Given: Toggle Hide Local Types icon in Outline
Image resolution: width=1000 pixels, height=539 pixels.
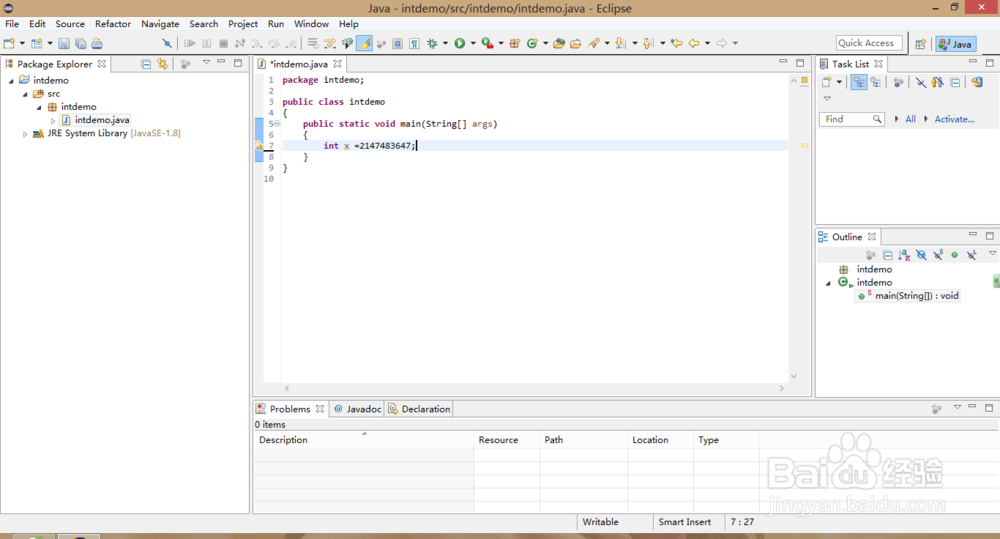Looking at the screenshot, I should pyautogui.click(x=971, y=255).
